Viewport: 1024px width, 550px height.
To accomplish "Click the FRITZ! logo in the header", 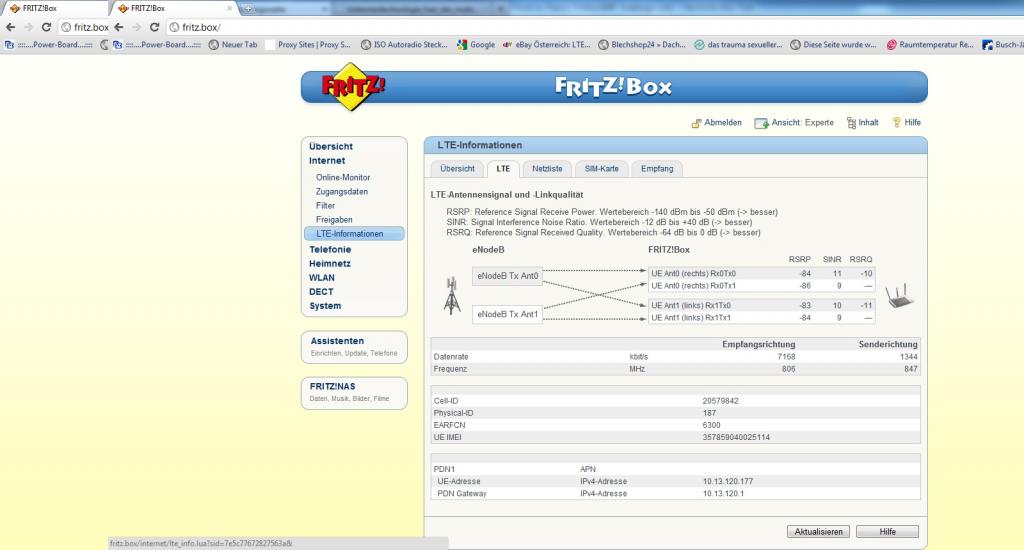I will pyautogui.click(x=353, y=86).
